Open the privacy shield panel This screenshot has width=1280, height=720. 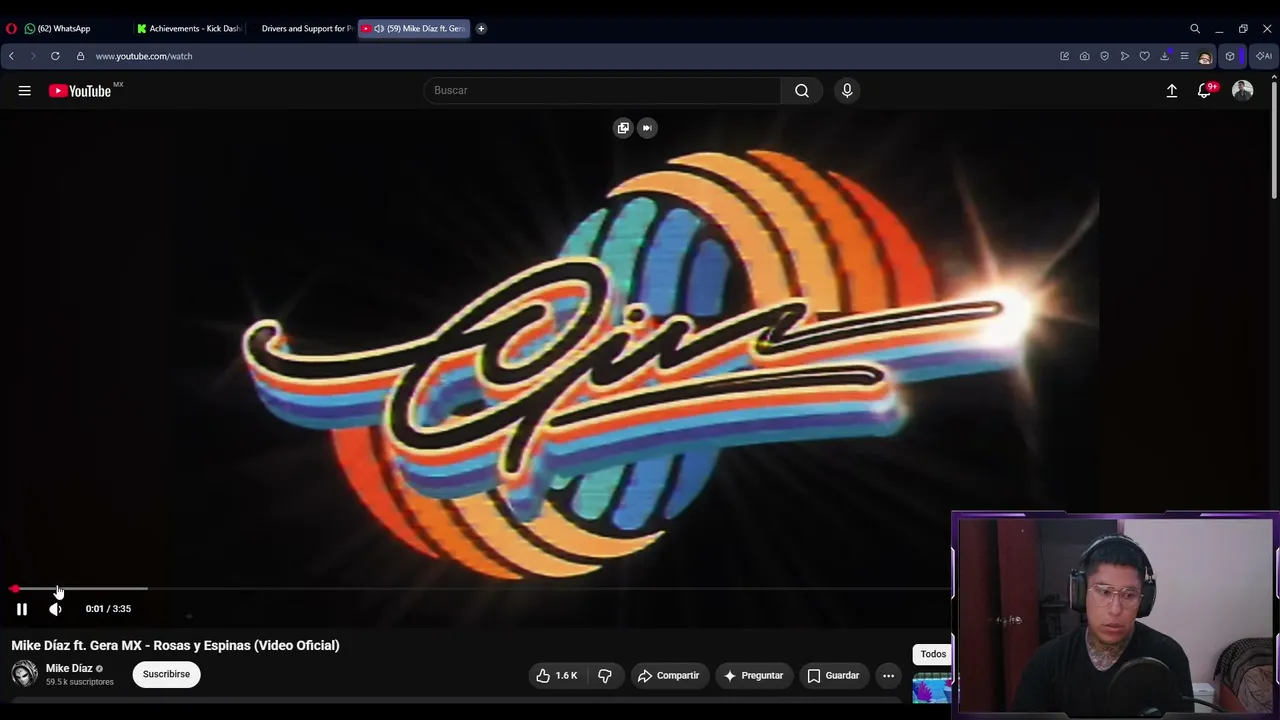coord(1104,56)
